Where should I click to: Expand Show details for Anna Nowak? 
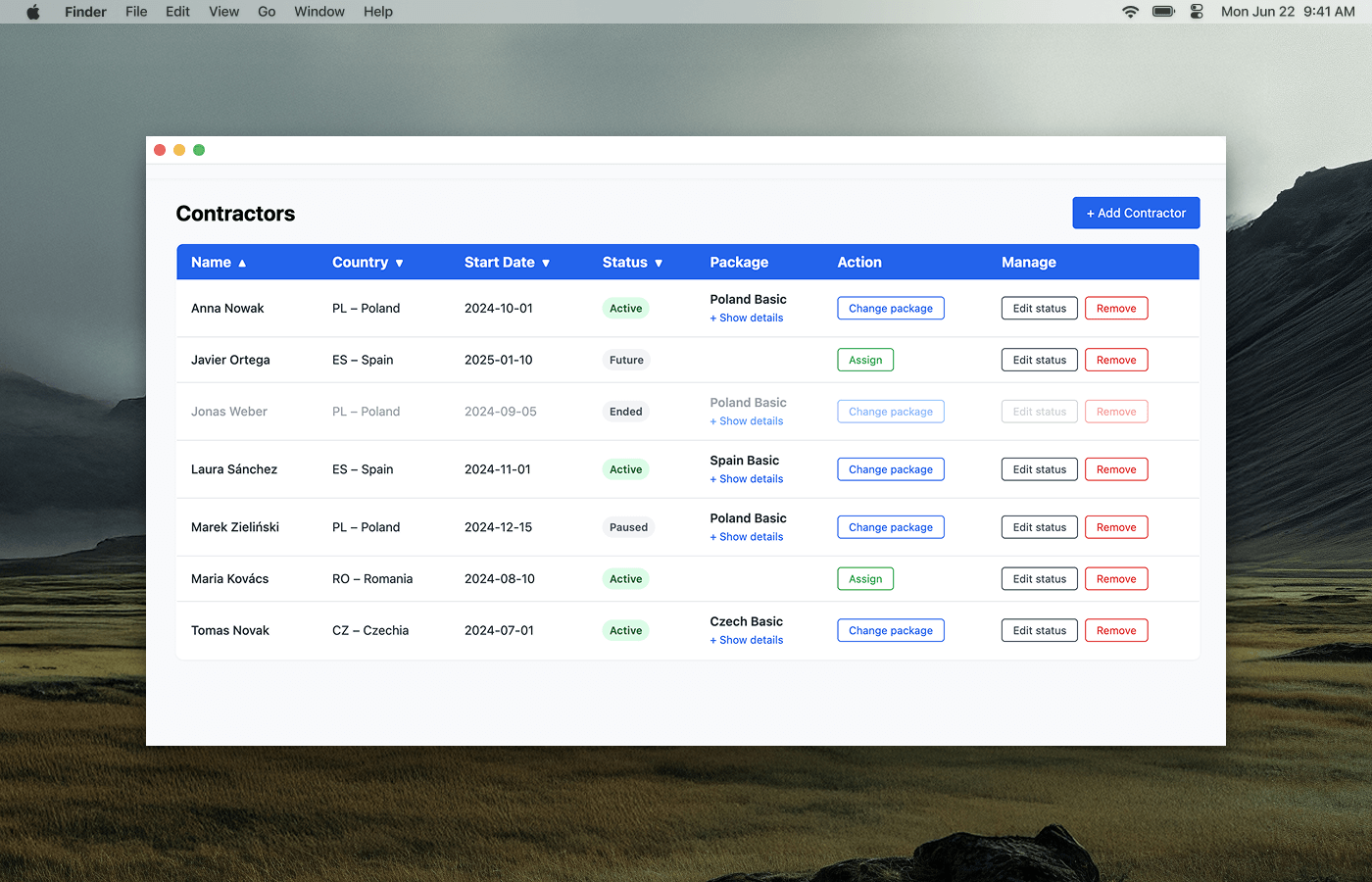(747, 318)
